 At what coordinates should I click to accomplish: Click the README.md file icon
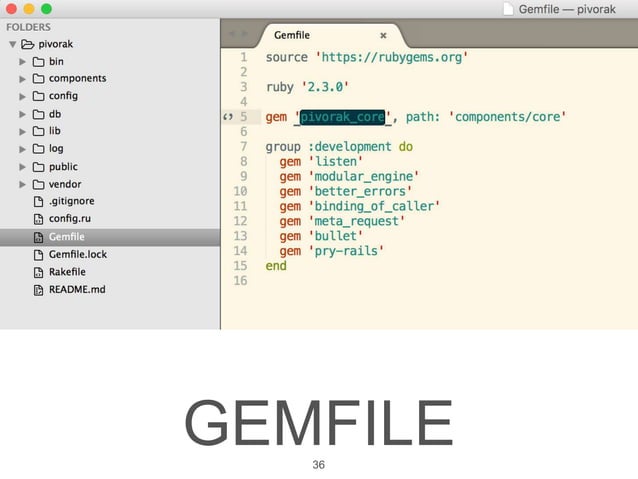pyautogui.click(x=38, y=290)
